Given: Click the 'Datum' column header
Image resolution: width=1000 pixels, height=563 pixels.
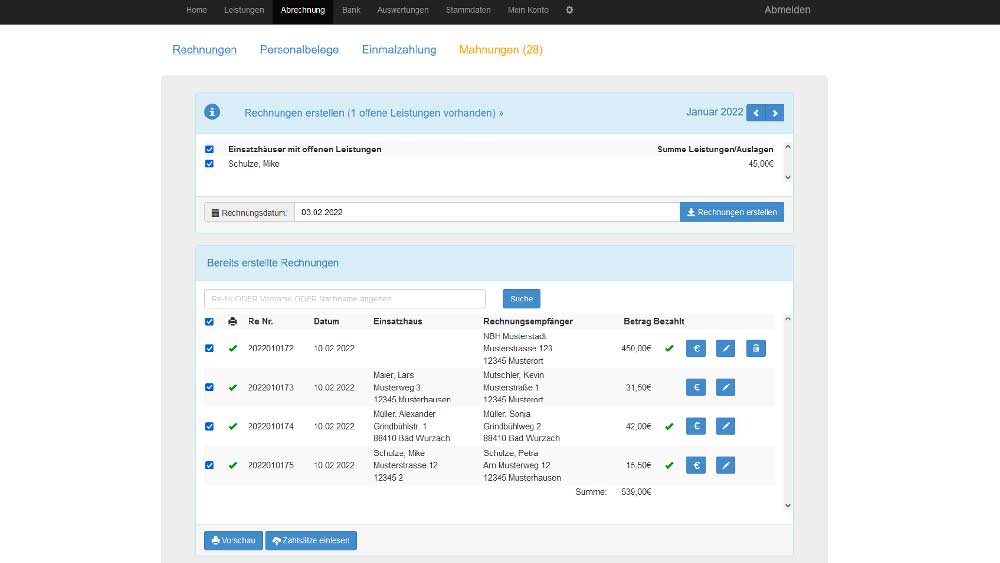Looking at the screenshot, I should point(327,321).
